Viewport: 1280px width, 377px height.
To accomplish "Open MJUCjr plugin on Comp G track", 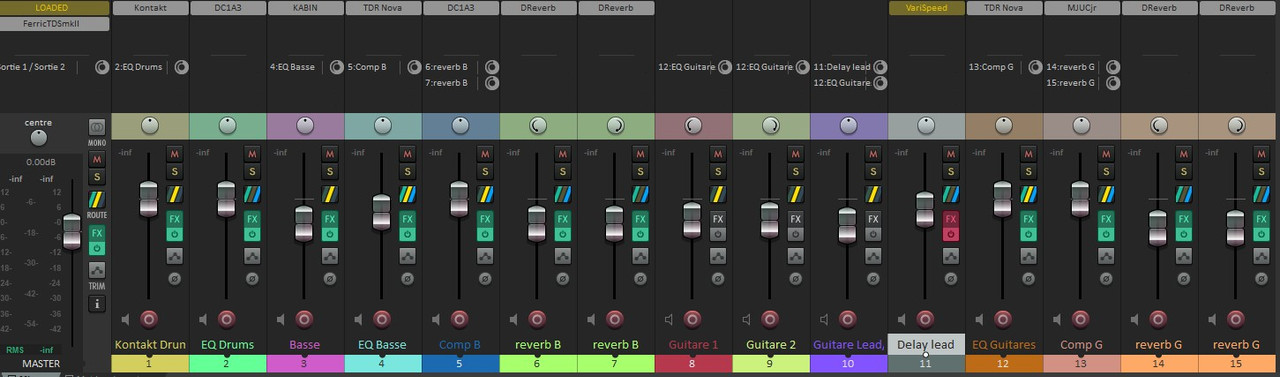I will tap(1082, 8).
